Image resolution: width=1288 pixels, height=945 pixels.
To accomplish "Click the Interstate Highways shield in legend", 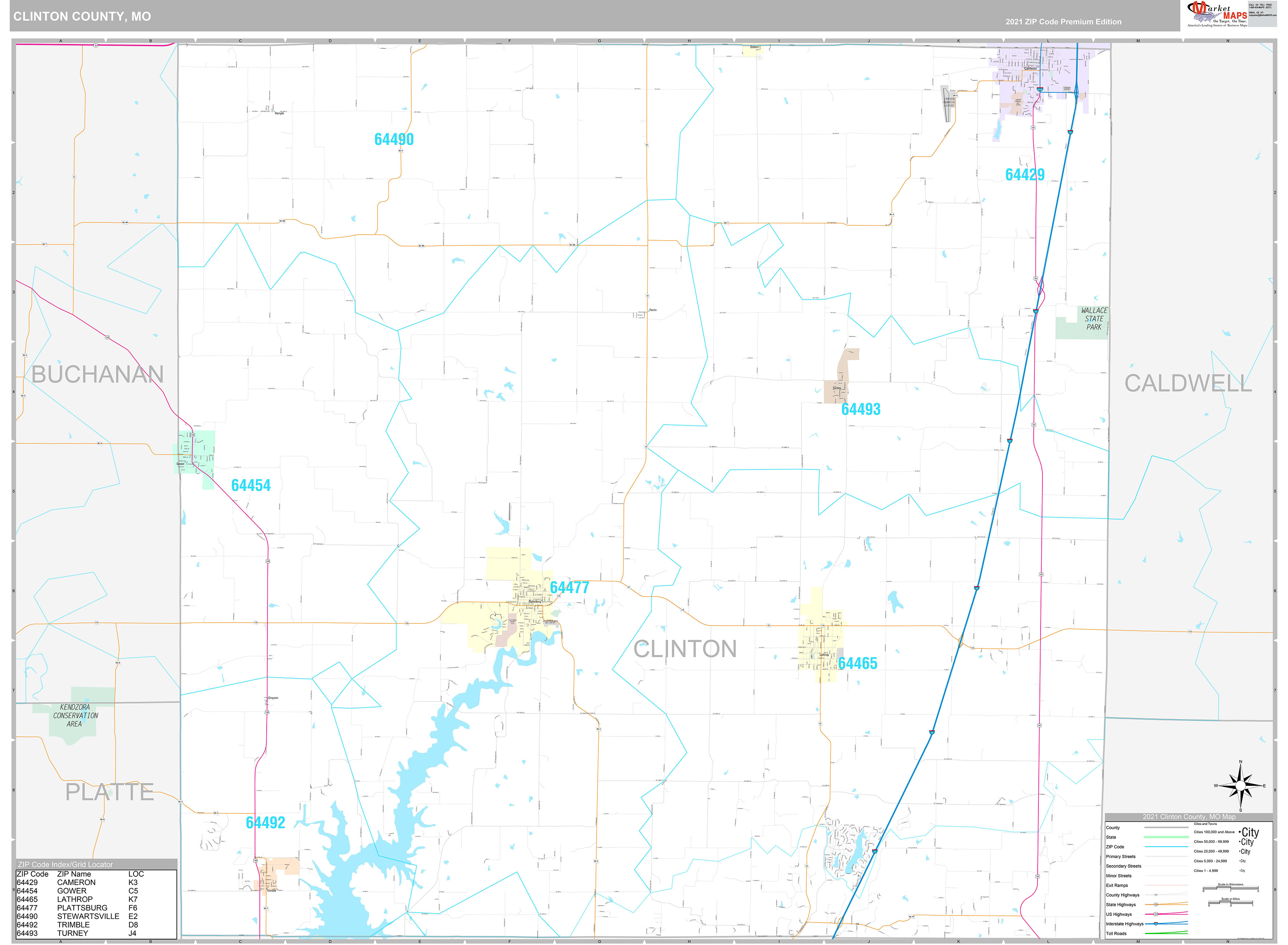I will click(x=1156, y=924).
